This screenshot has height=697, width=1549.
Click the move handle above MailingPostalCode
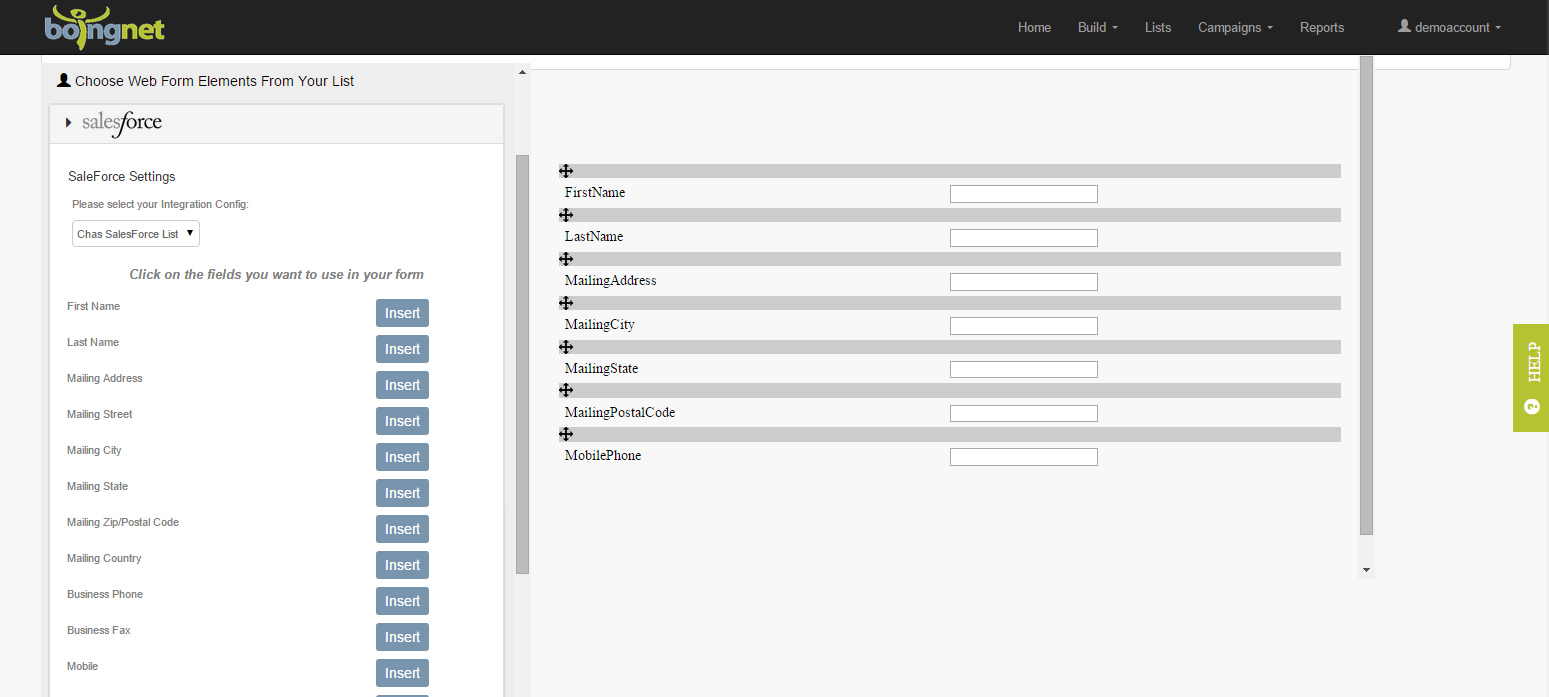coord(566,391)
